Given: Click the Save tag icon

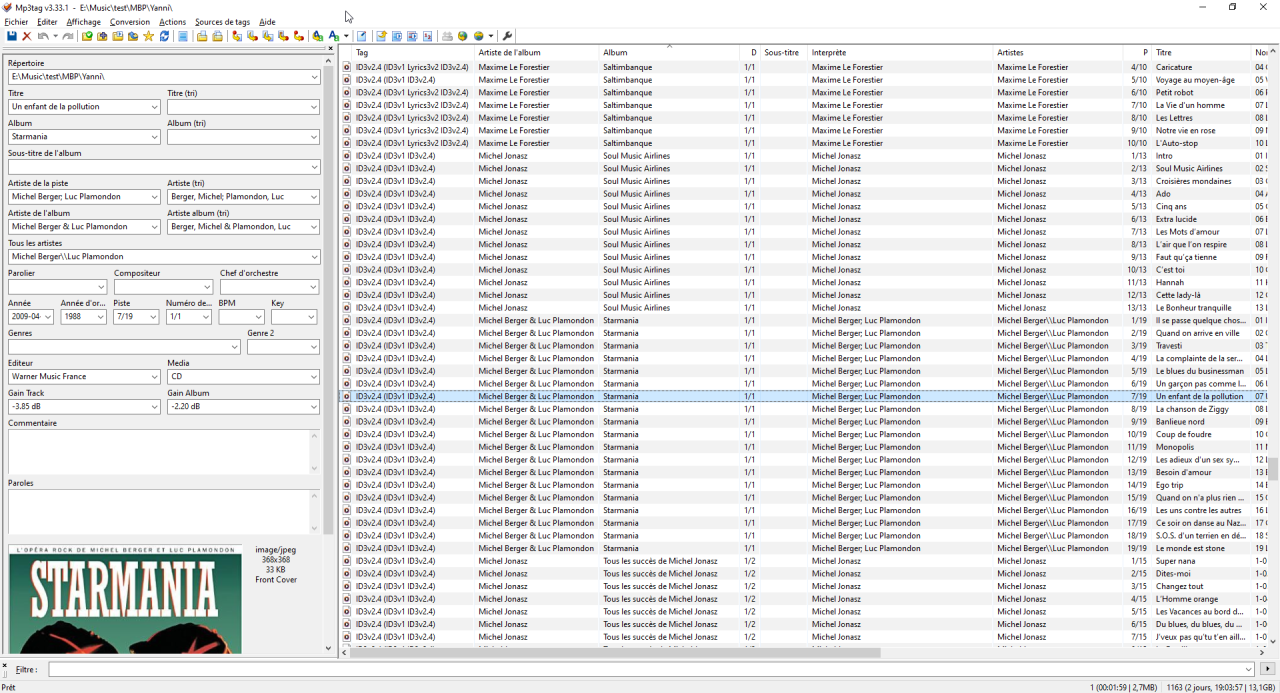Looking at the screenshot, I should pyautogui.click(x=12, y=37).
